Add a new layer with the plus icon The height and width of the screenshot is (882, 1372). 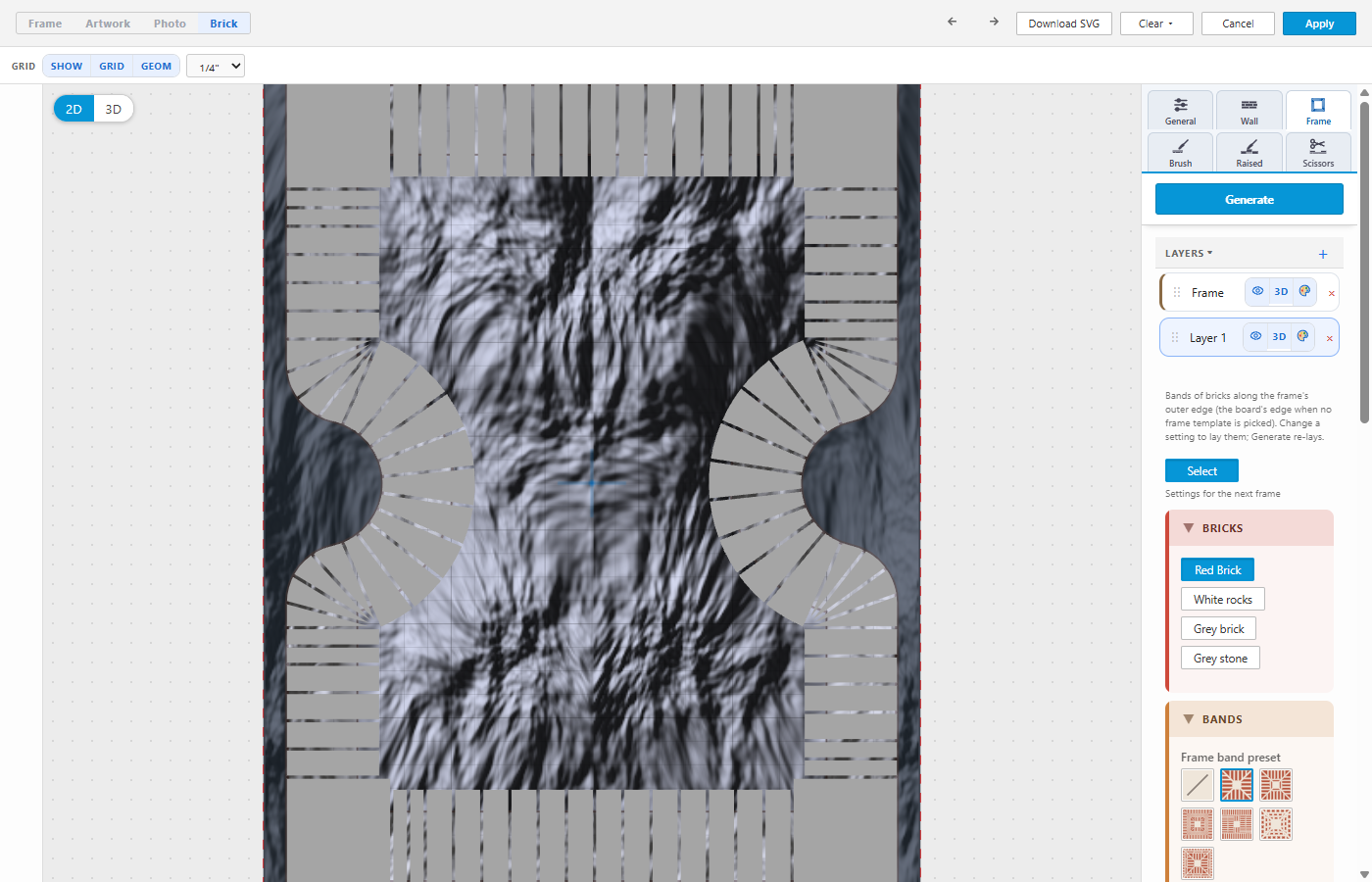click(x=1323, y=254)
